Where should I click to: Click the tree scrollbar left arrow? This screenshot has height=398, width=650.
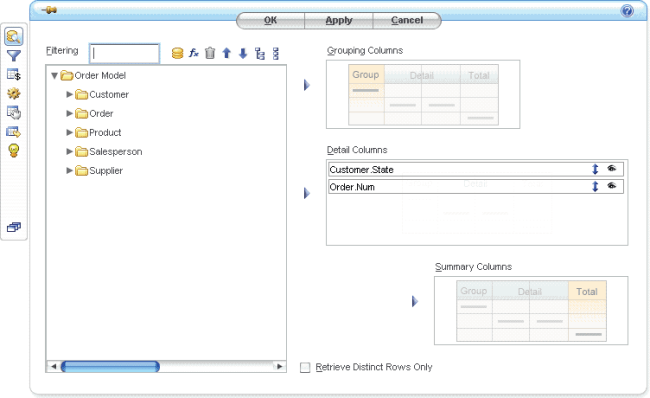[x=53, y=366]
